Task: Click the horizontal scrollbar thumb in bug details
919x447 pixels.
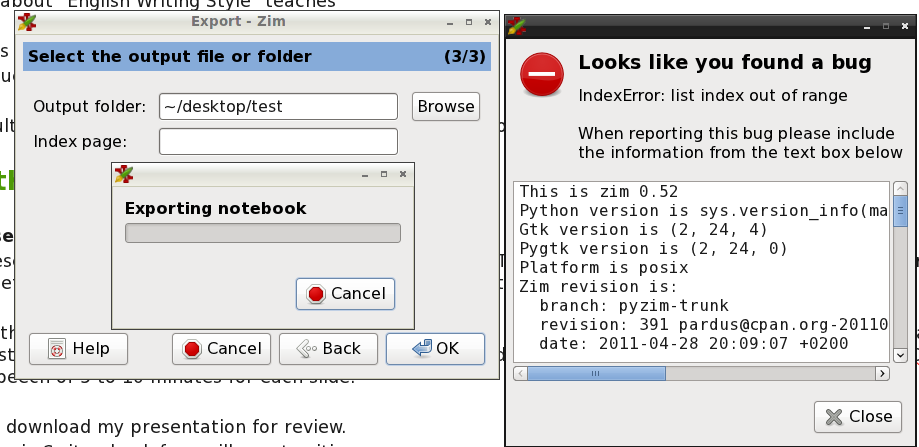Action: 596,373
